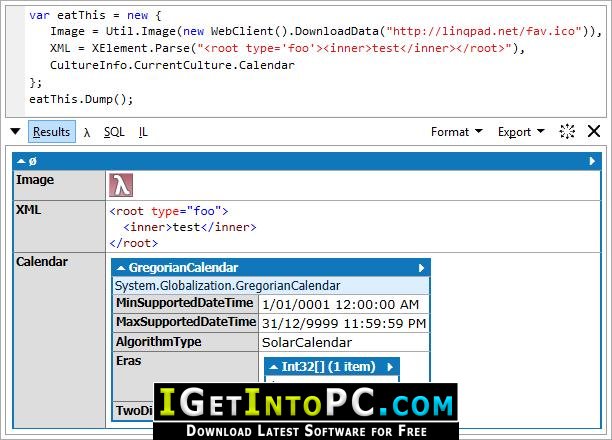Switch to the SQL tab
The width and height of the screenshot is (612, 440).
[114, 132]
